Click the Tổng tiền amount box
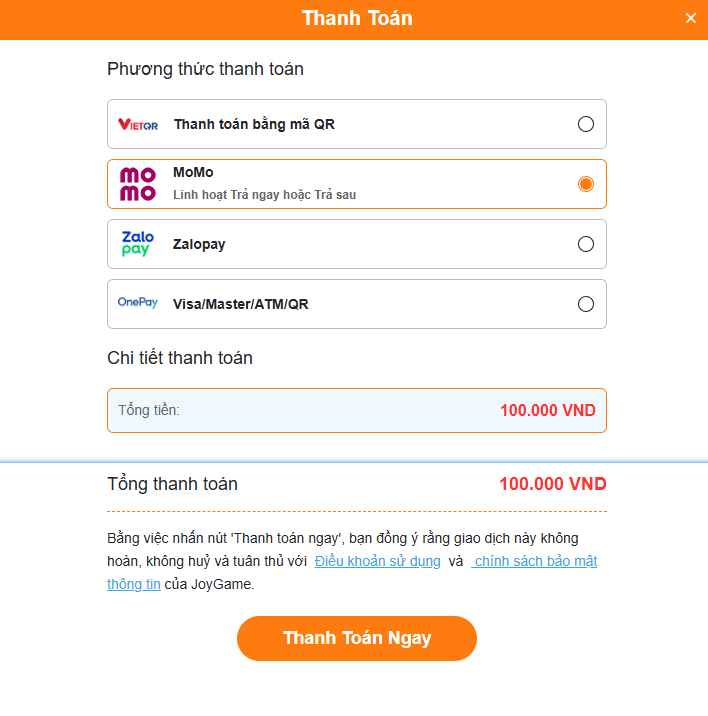 pos(357,410)
